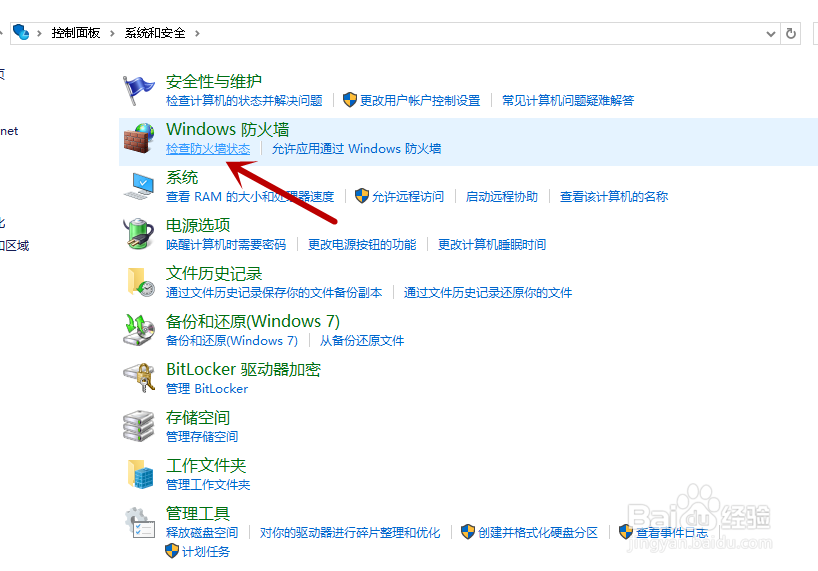
Task: Click 更改用户帐户控制设置 link
Action: click(x=420, y=100)
